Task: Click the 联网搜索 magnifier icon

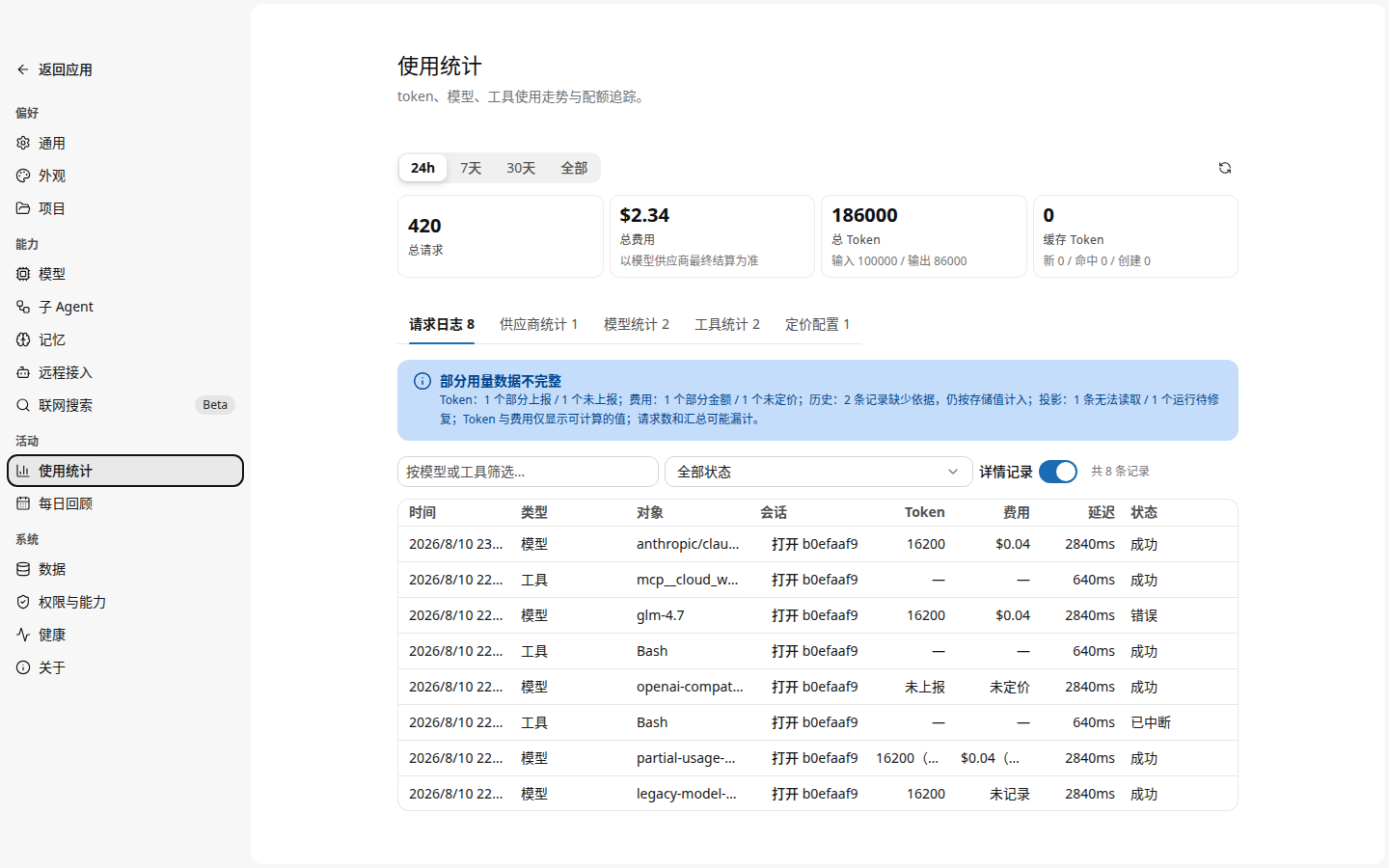Action: [x=23, y=405]
